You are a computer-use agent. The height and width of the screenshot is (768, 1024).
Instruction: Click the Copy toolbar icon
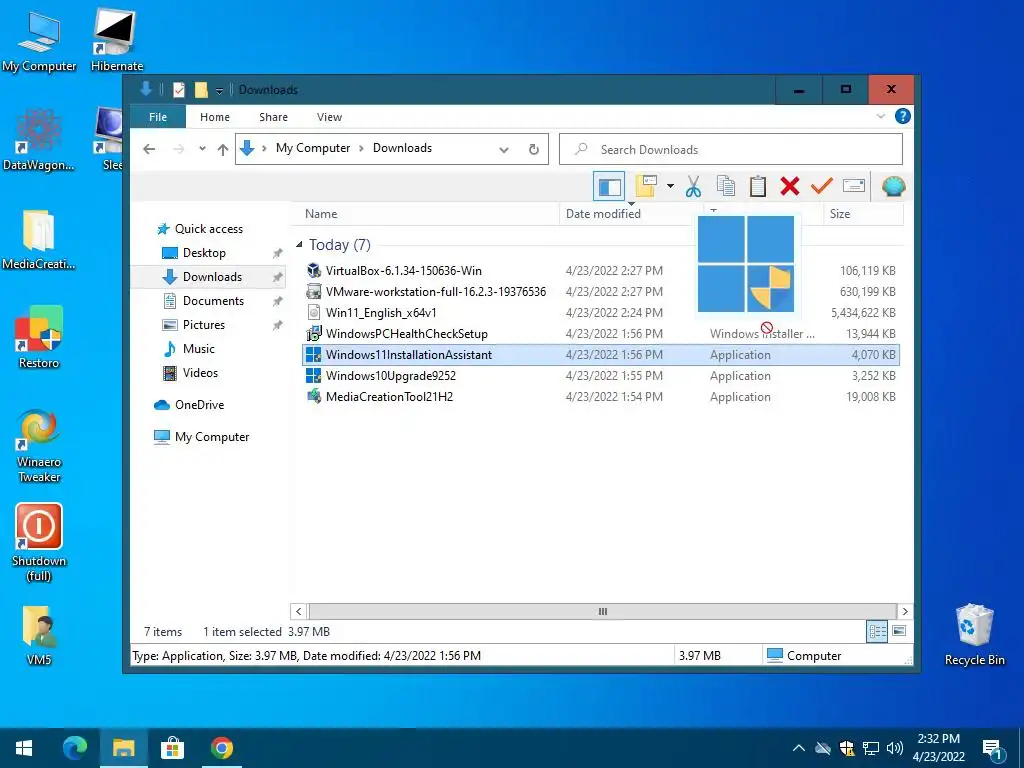click(726, 186)
